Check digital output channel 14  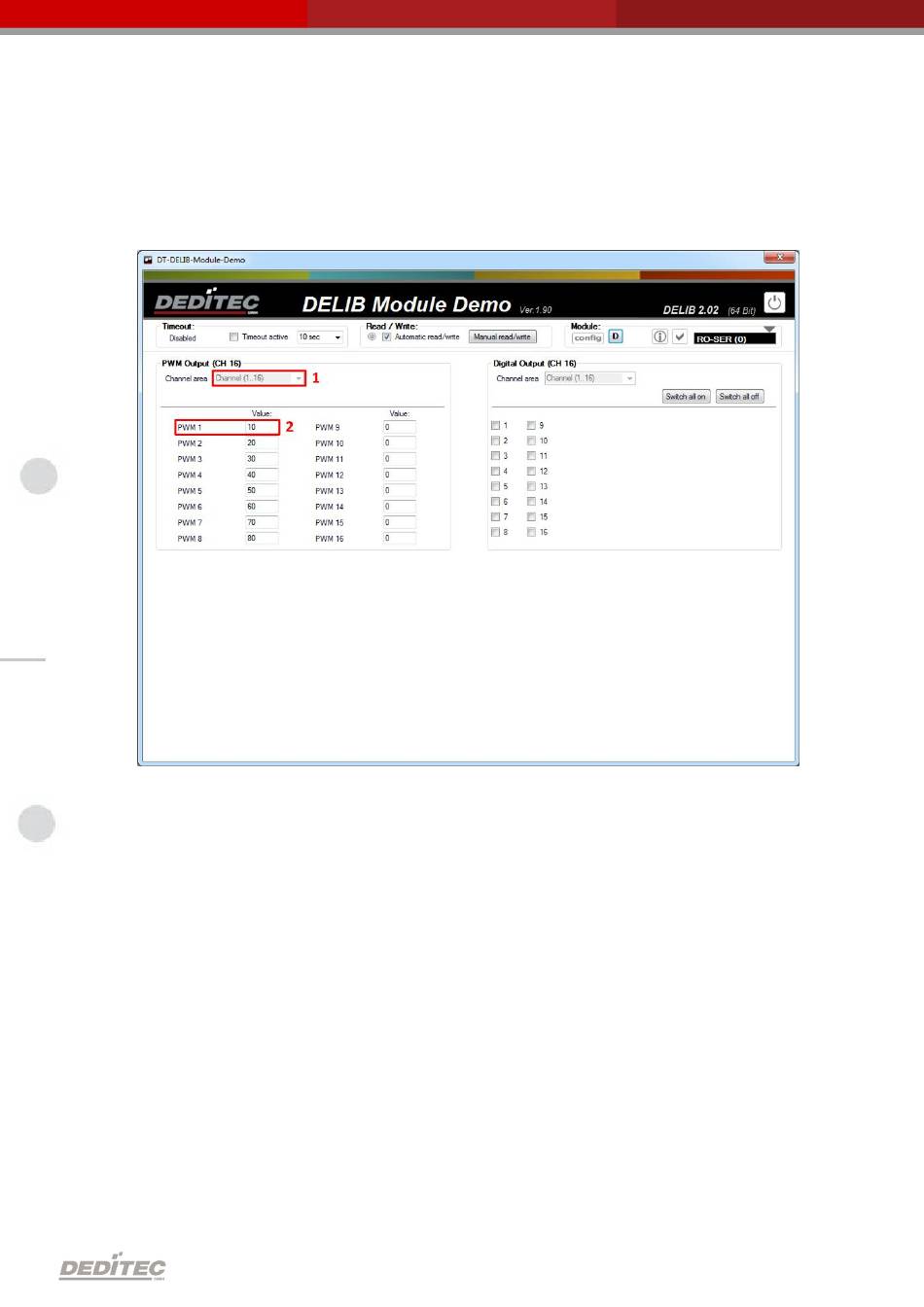531,502
